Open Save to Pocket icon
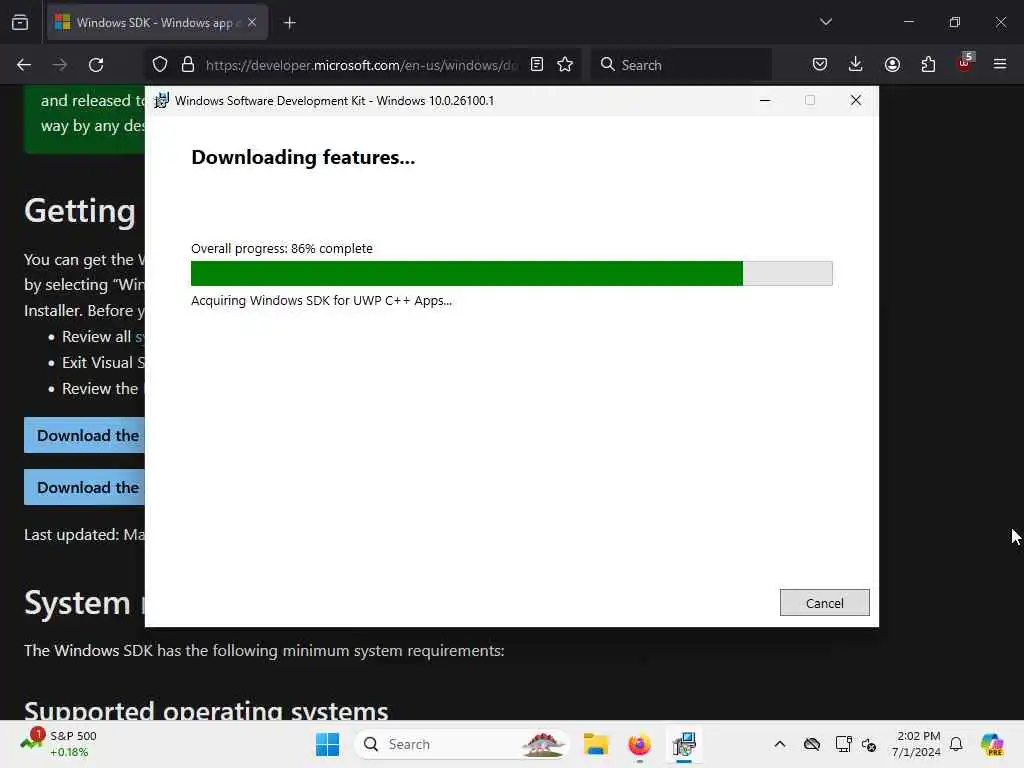The height and width of the screenshot is (768, 1024). pyautogui.click(x=820, y=65)
